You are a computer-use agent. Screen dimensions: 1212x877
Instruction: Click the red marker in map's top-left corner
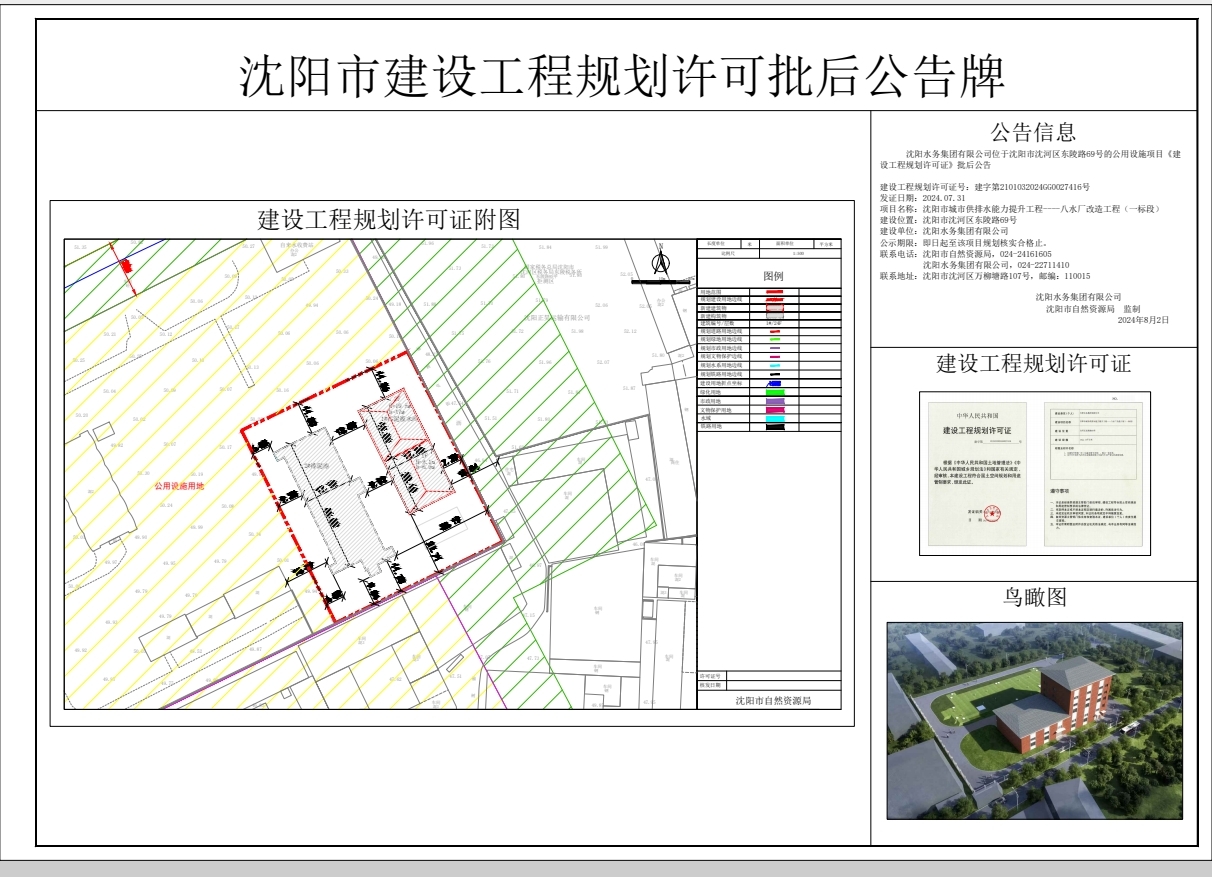126,266
